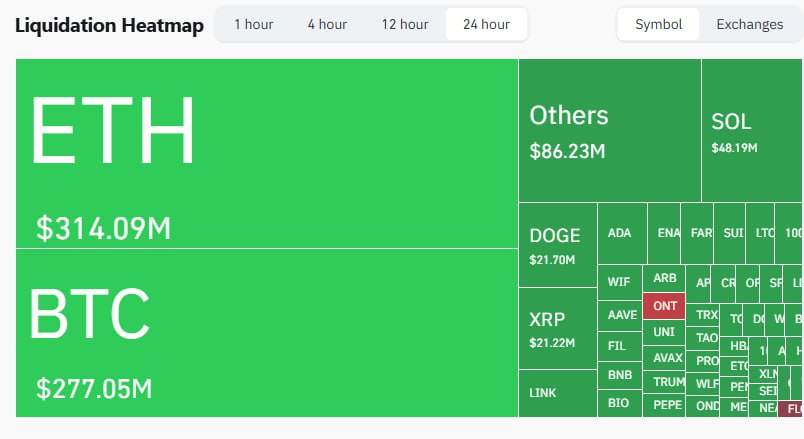
Task: Open the WIF tile
Action: point(620,282)
